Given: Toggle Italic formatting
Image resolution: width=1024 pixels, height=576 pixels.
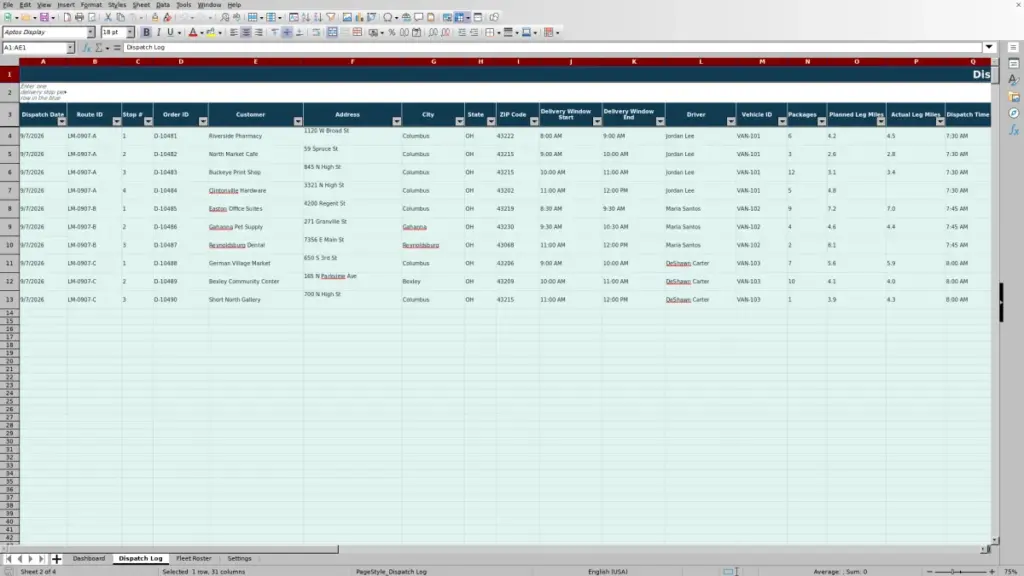Looking at the screenshot, I should [x=158, y=32].
